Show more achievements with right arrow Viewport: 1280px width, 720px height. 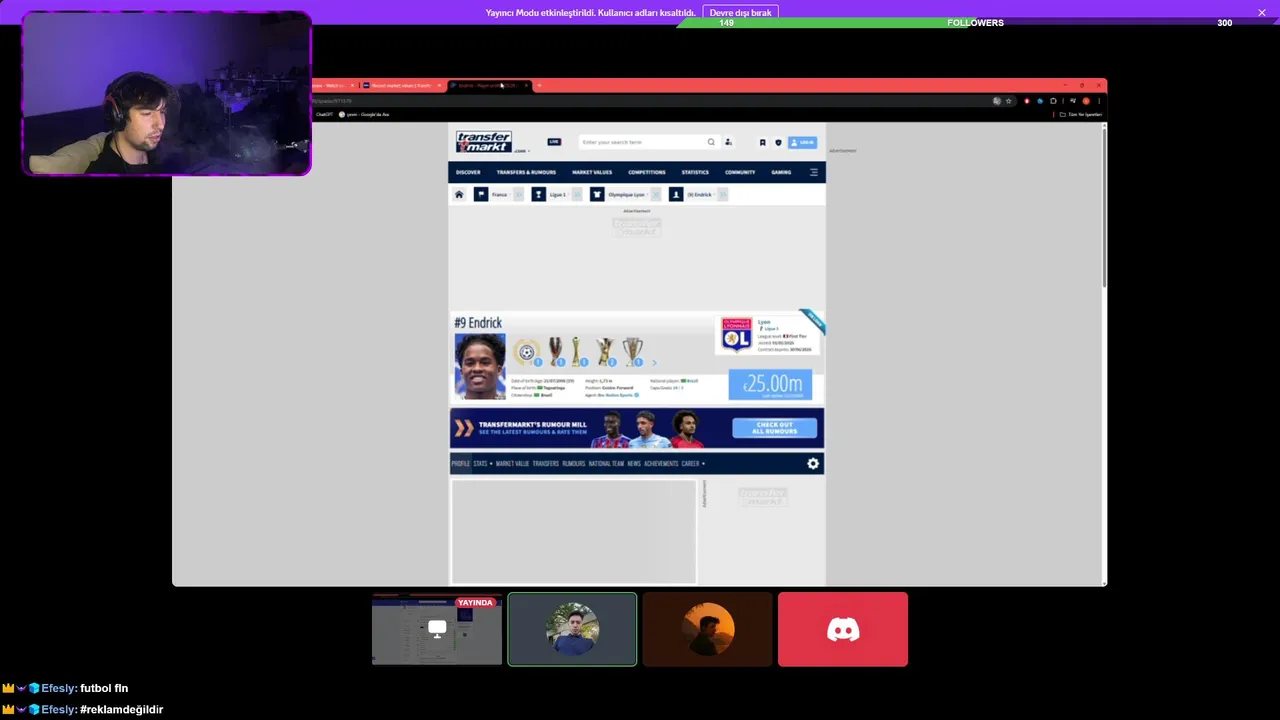[654, 363]
